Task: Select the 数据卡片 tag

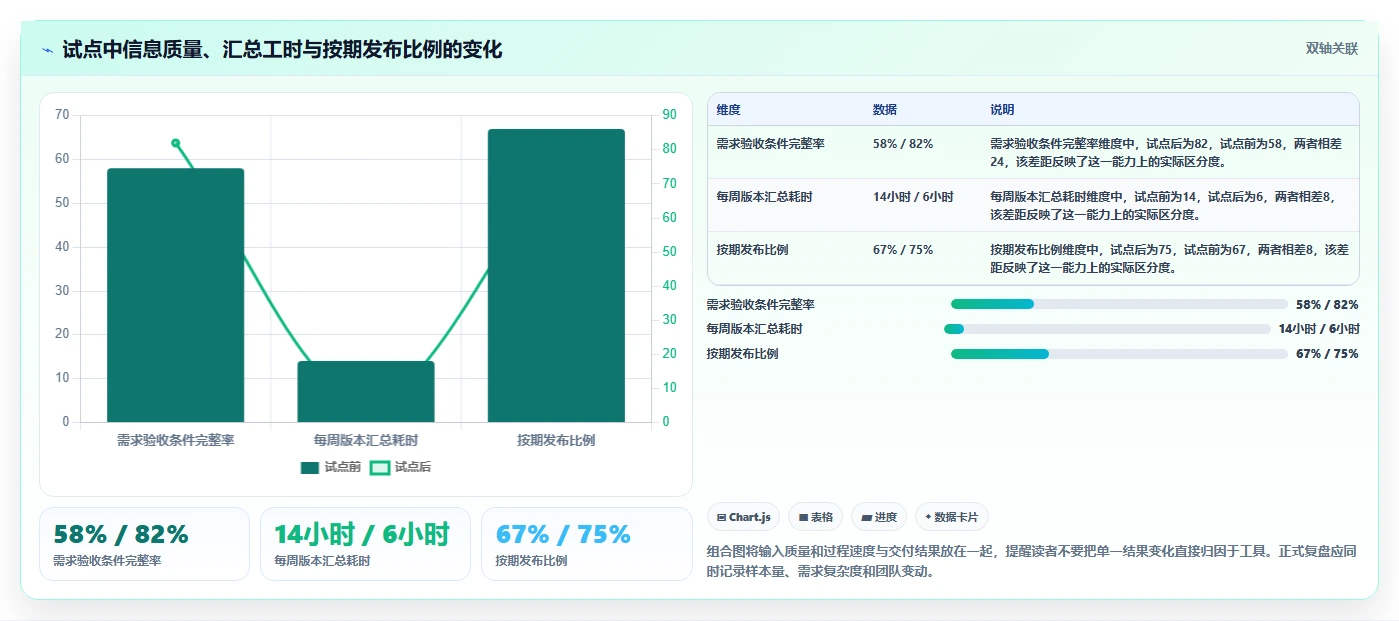Action: pos(952,517)
